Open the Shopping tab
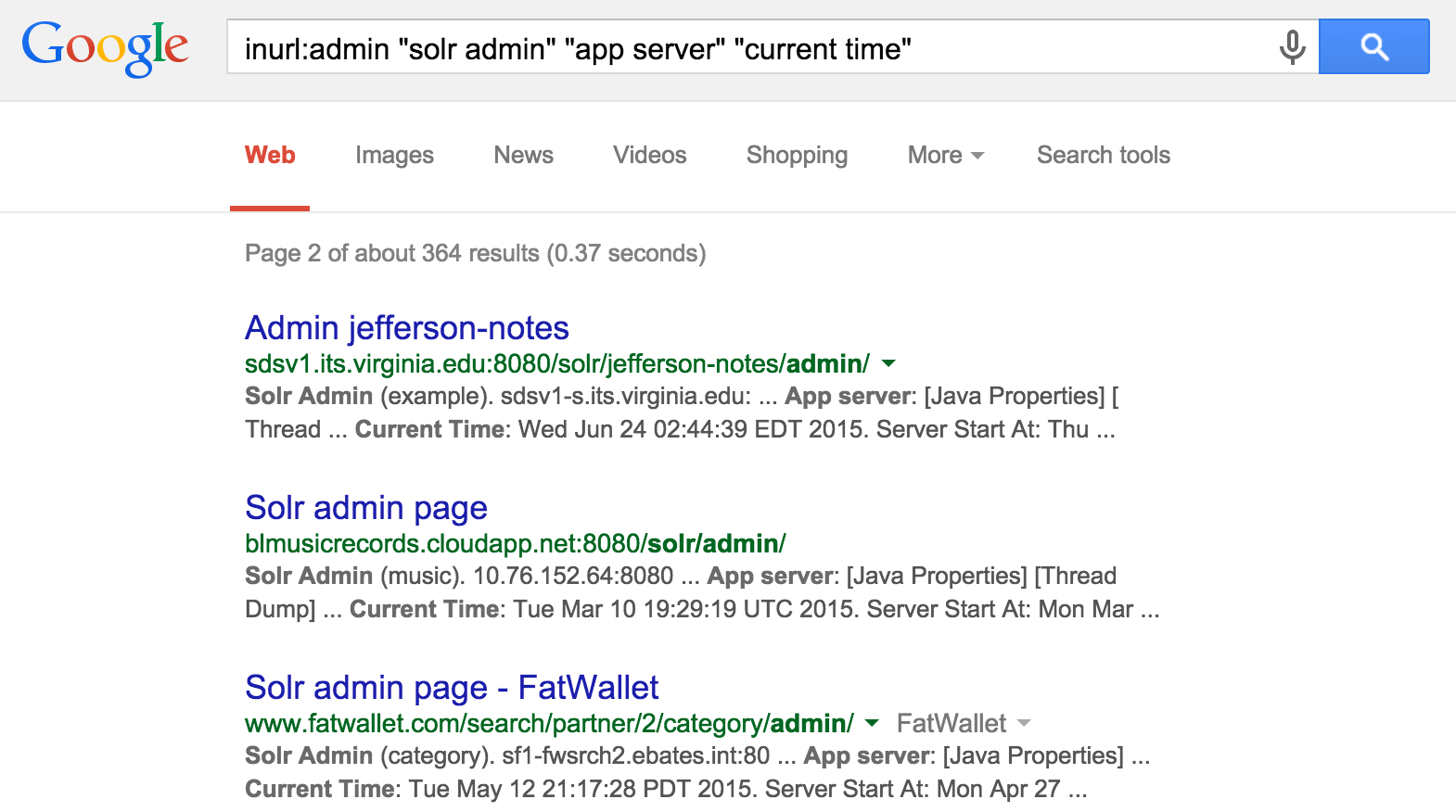This screenshot has height=812, width=1456. point(797,155)
